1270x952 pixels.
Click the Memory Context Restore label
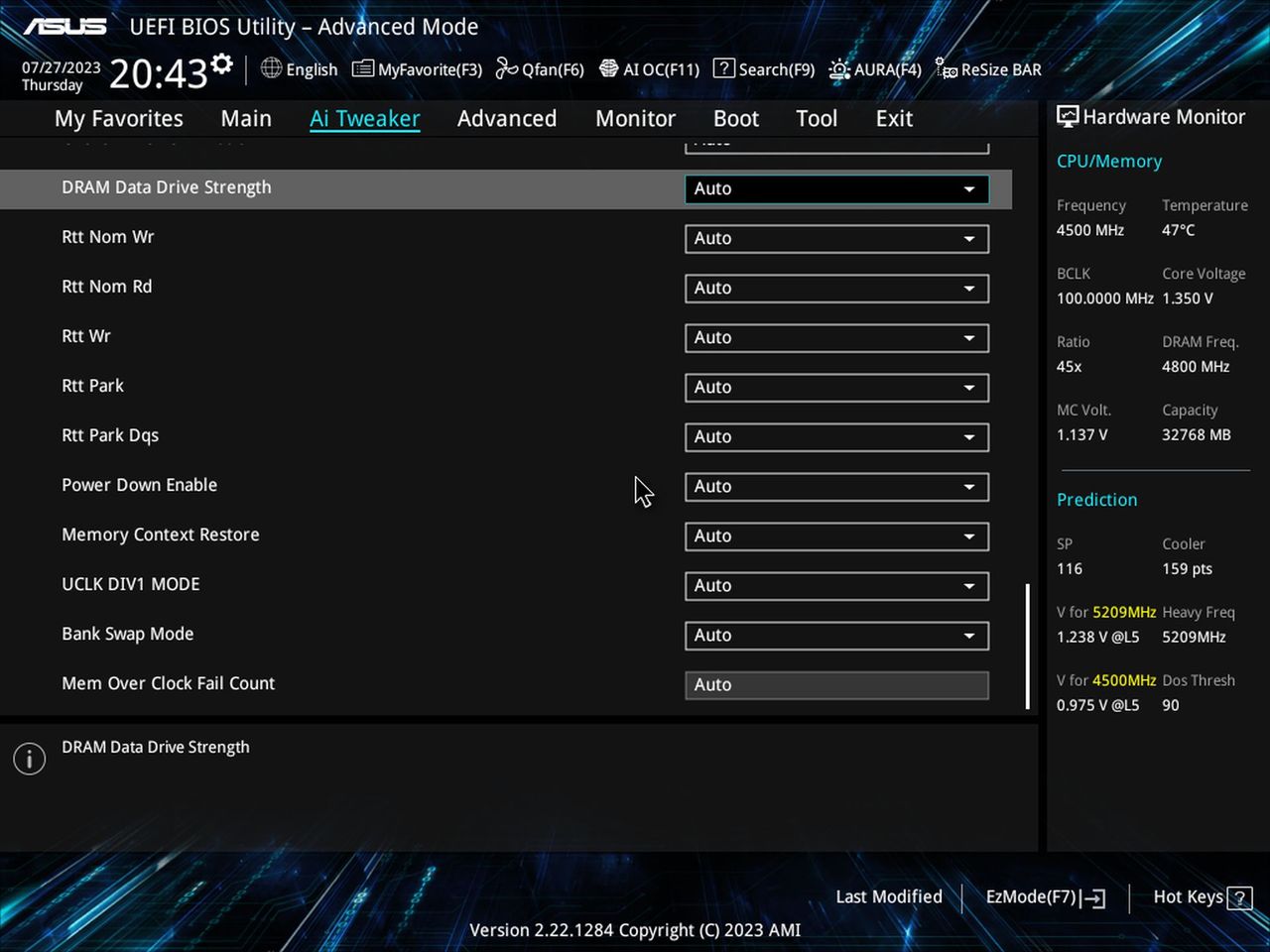click(x=161, y=535)
